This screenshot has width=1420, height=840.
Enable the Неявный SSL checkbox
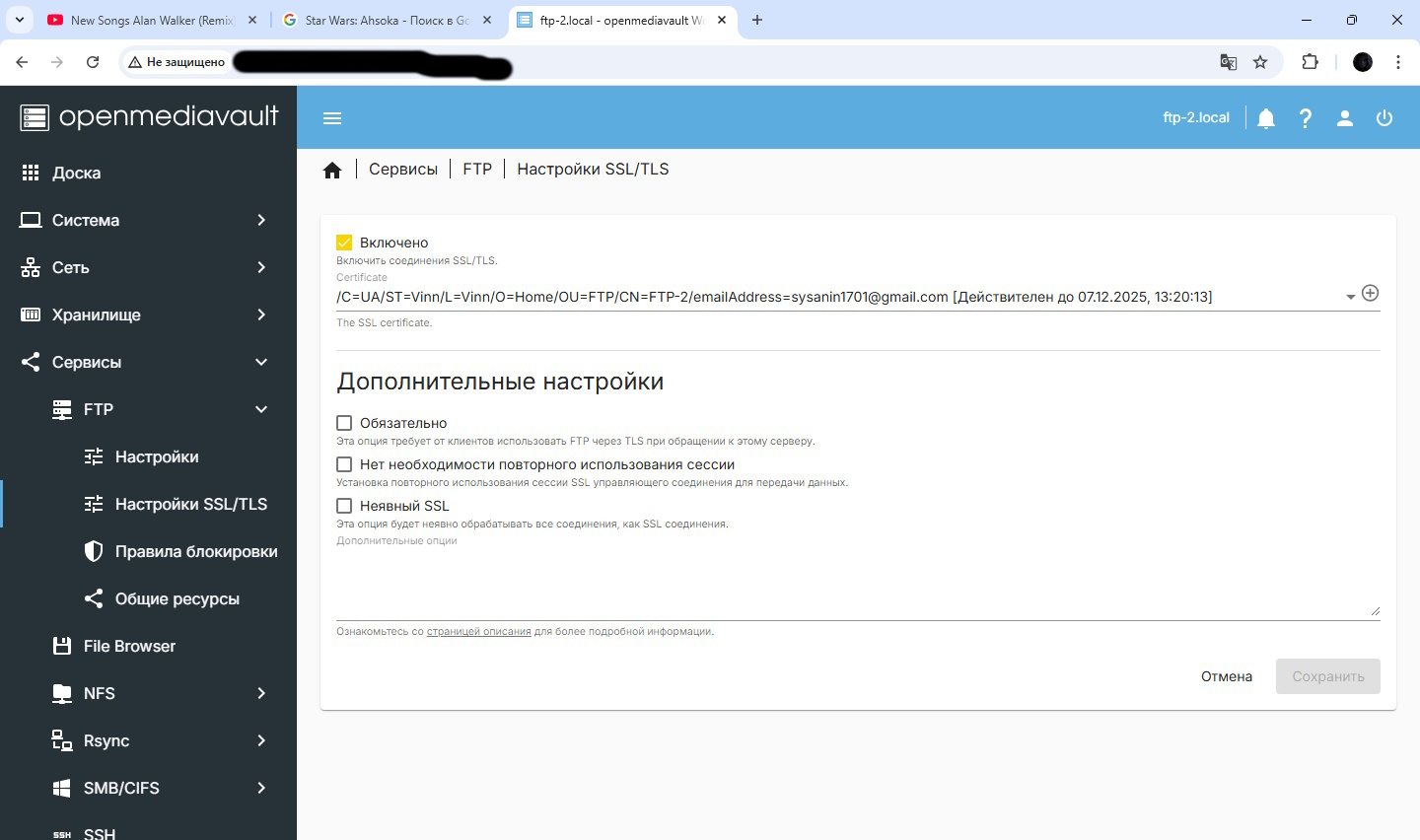[x=344, y=506]
